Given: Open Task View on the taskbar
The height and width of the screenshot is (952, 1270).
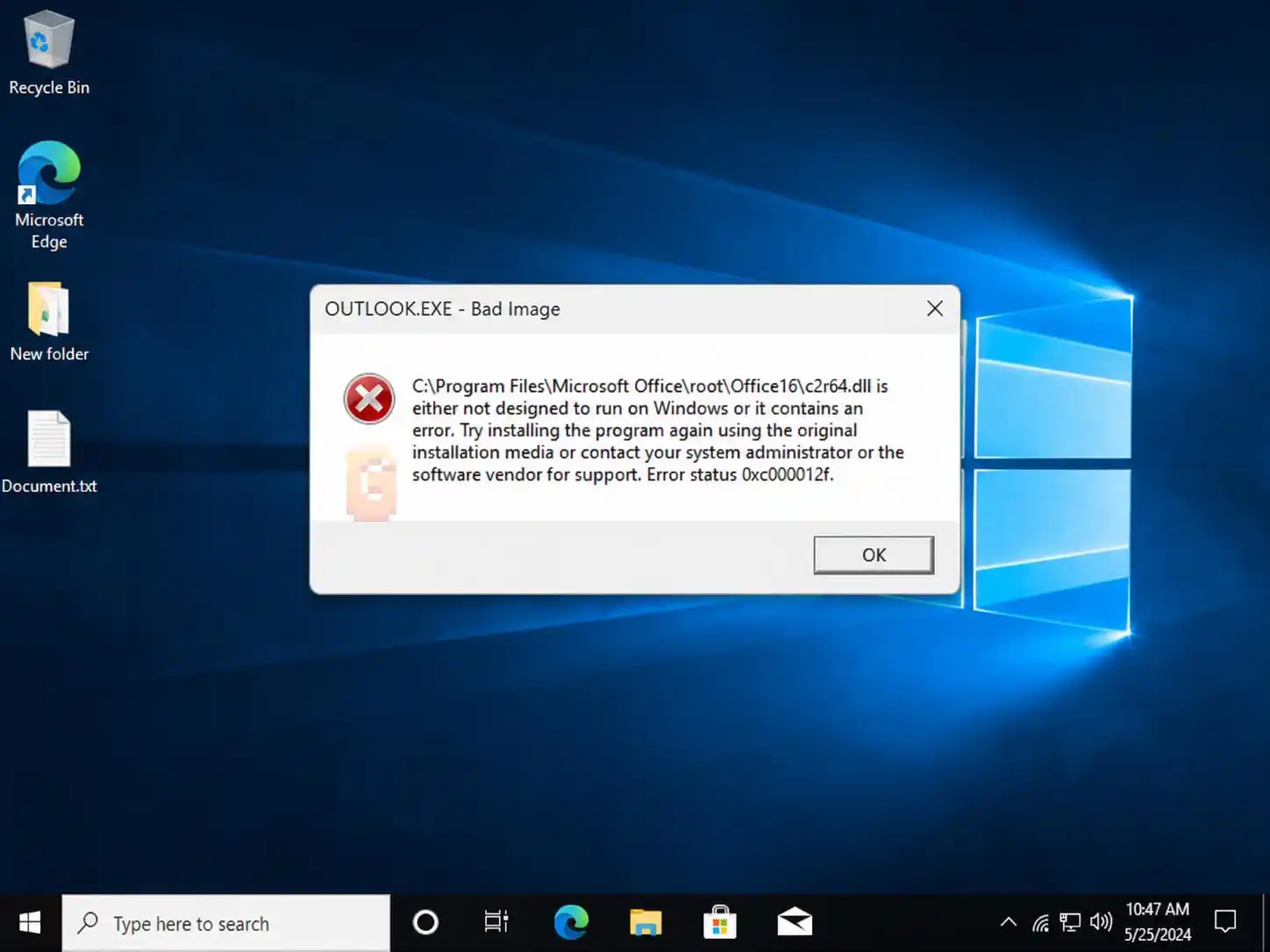Looking at the screenshot, I should (x=496, y=923).
